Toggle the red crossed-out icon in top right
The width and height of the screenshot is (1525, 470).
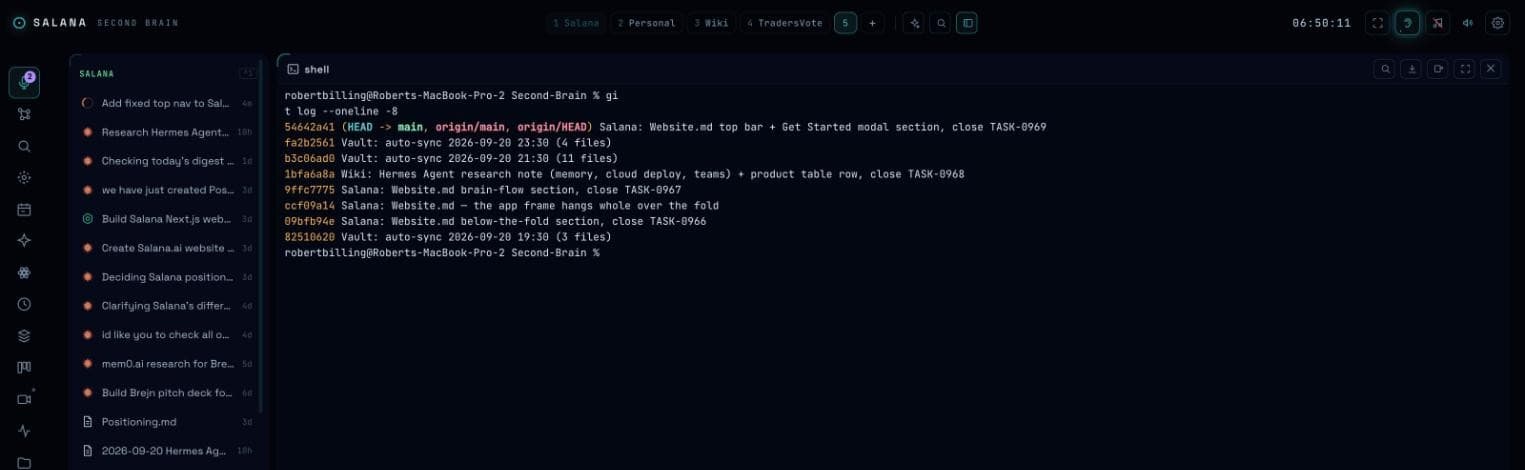pos(1437,23)
